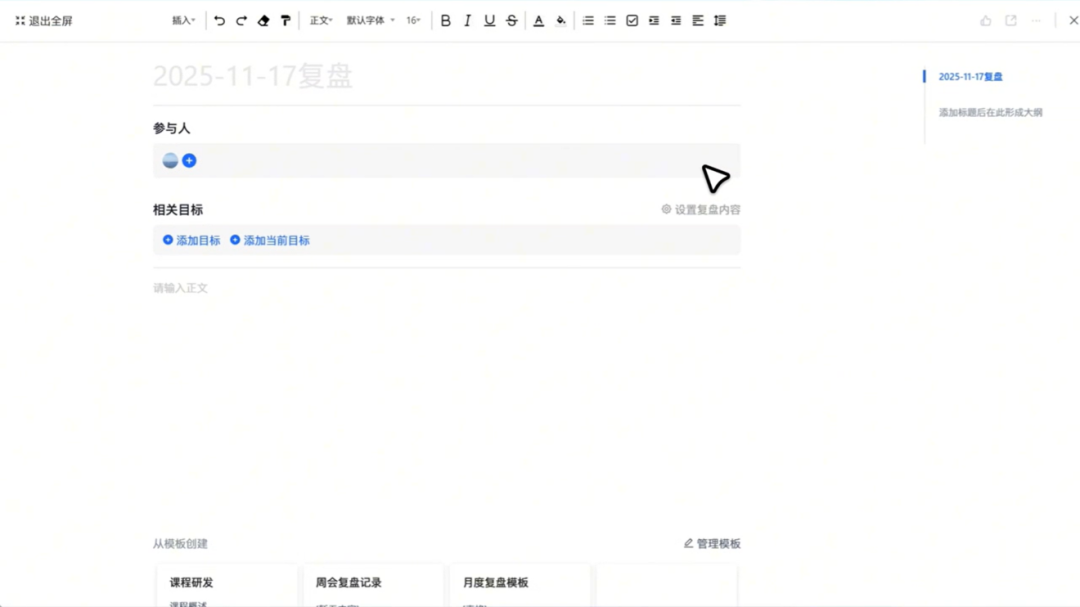Increase indent of the paragraph
Viewport: 1080px width, 607px height.
(x=654, y=21)
